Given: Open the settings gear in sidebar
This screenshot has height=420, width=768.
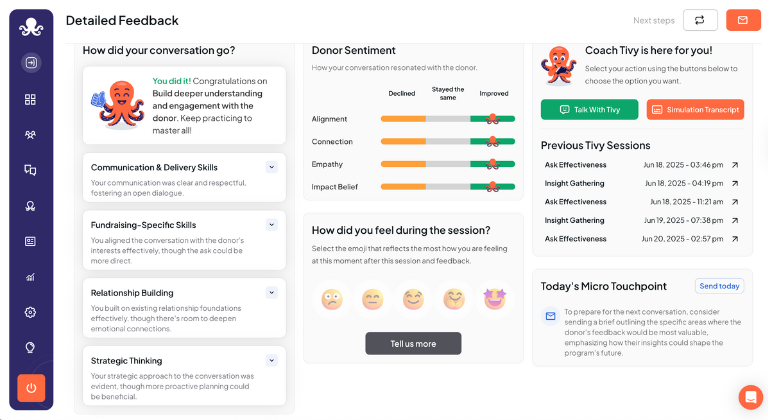Looking at the screenshot, I should click(x=30, y=312).
